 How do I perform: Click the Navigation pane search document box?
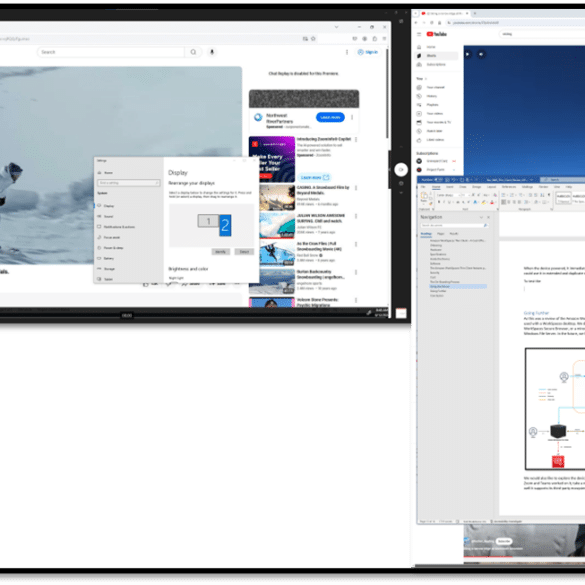(x=454, y=225)
